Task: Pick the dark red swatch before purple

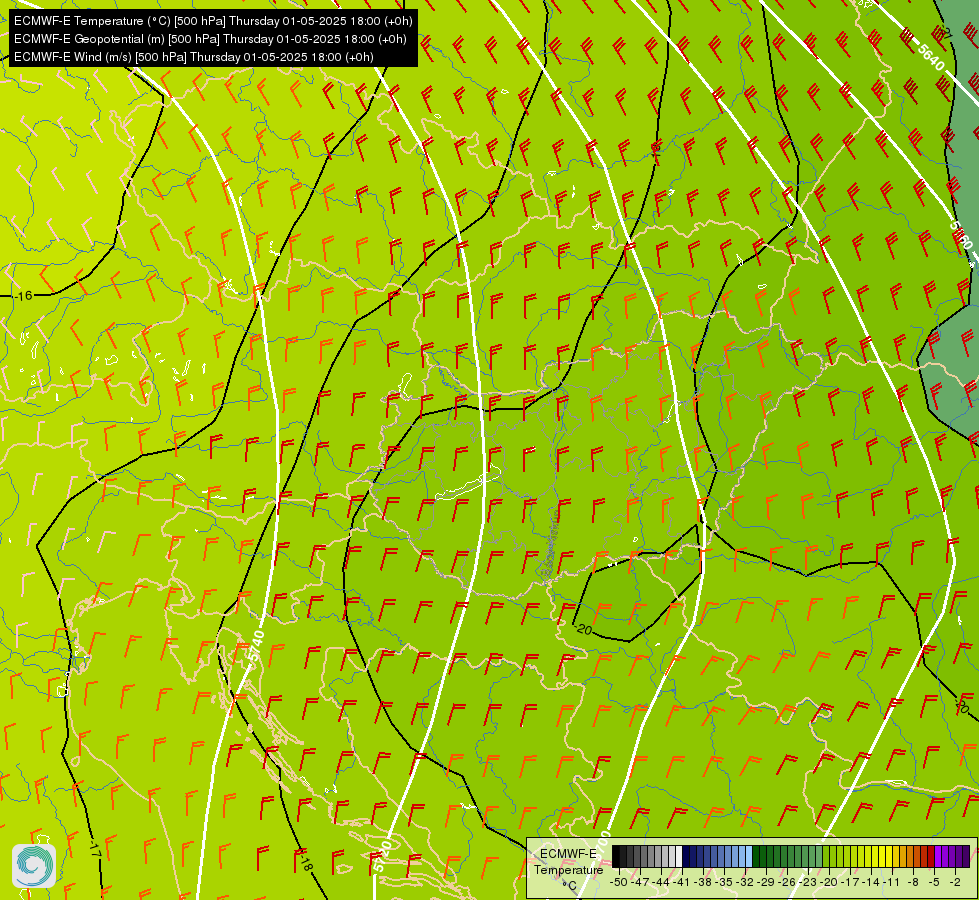Action: coord(931,856)
